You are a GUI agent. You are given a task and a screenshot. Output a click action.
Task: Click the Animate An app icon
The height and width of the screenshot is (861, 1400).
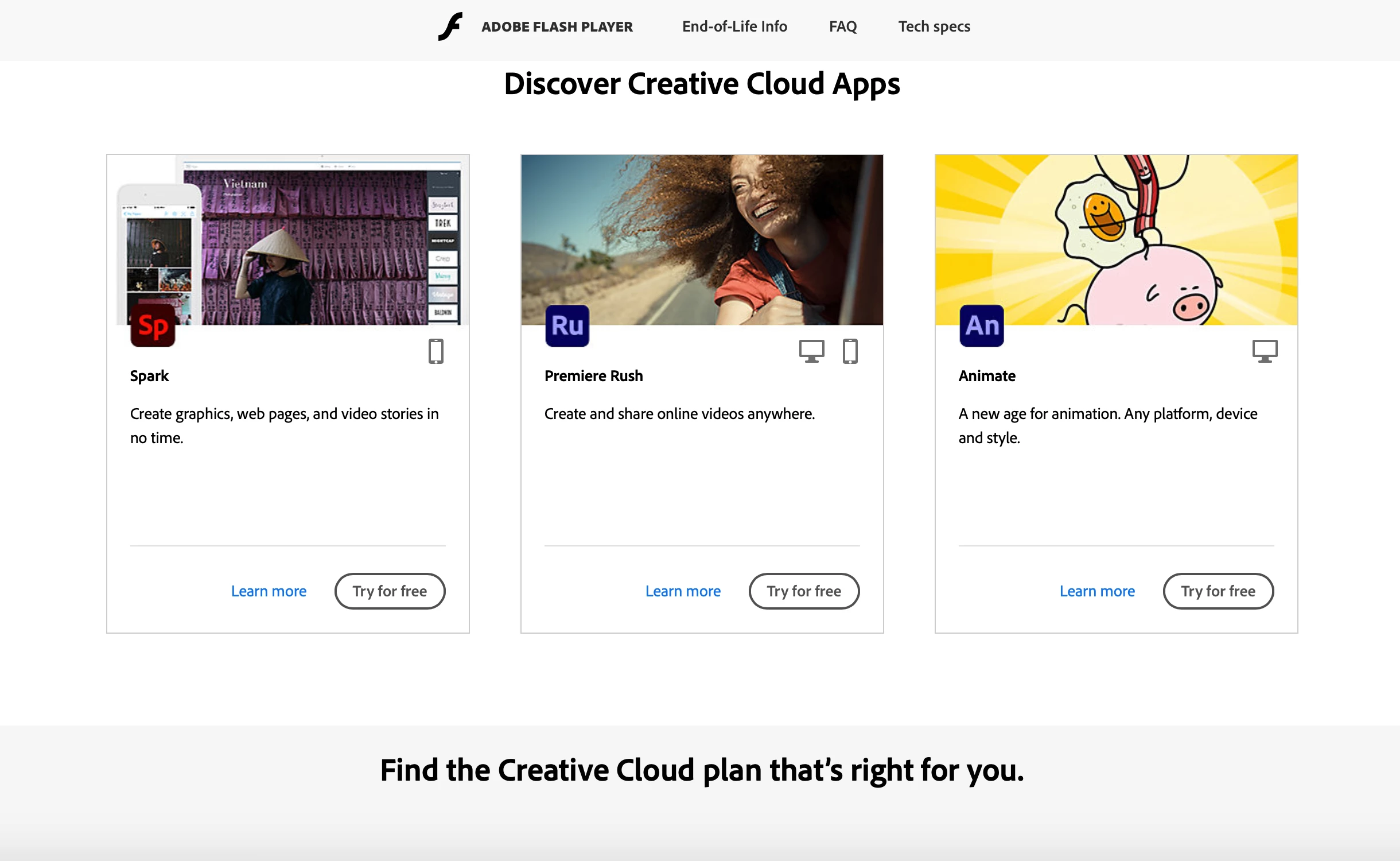click(981, 326)
